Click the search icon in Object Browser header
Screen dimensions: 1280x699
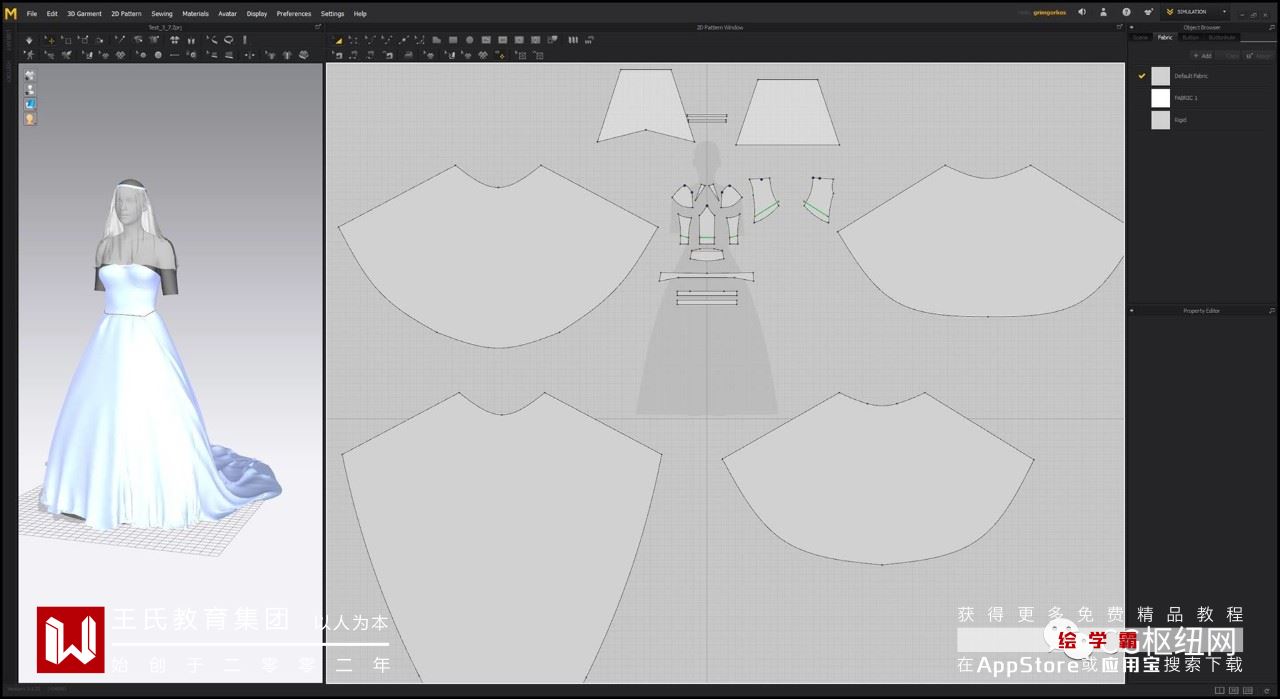(x=1272, y=27)
